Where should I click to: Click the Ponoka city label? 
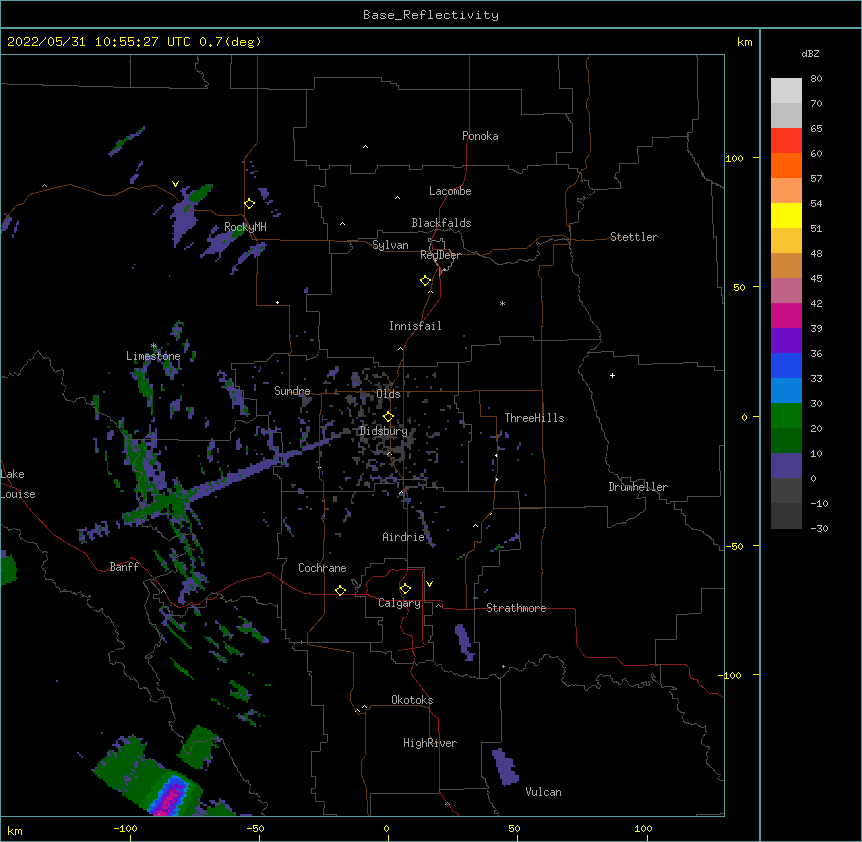480,136
